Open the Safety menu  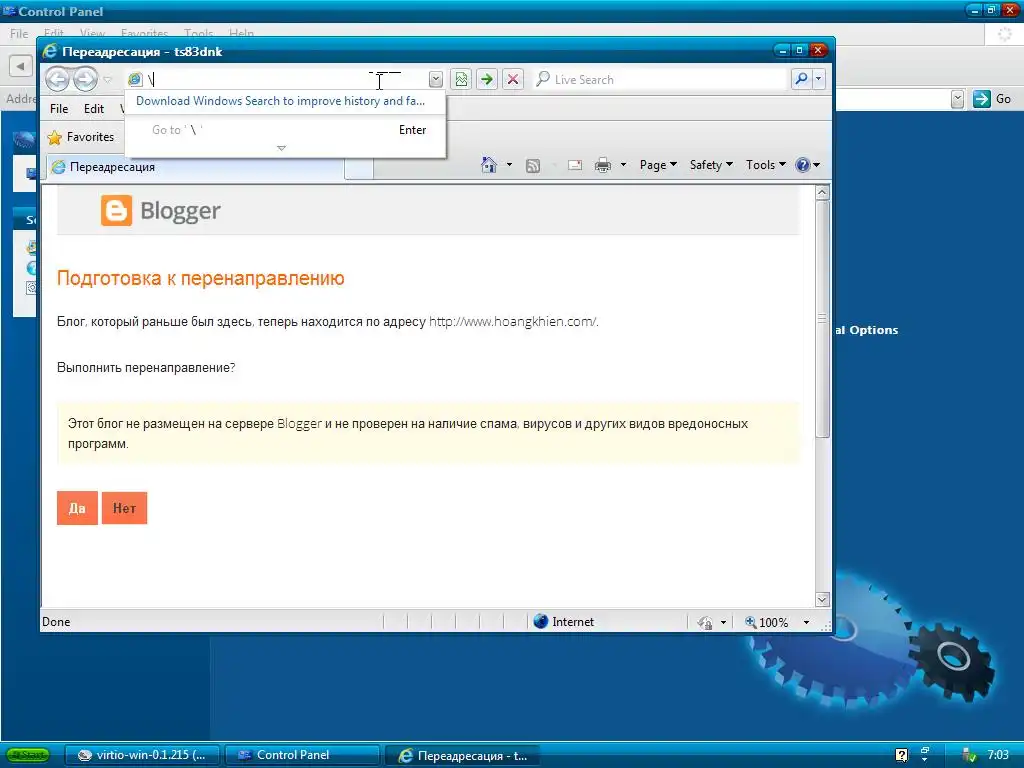(711, 165)
